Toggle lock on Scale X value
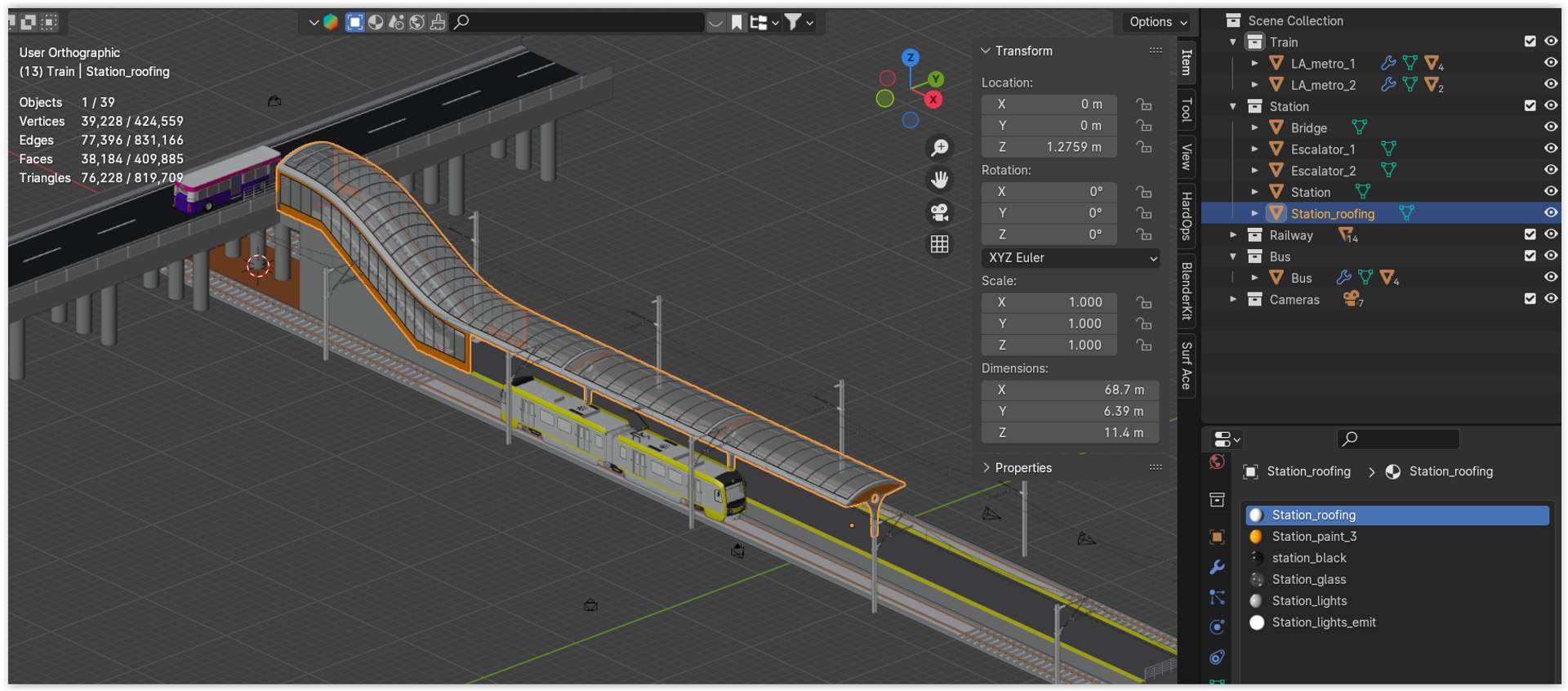This screenshot has width=1568, height=691. point(1144,302)
